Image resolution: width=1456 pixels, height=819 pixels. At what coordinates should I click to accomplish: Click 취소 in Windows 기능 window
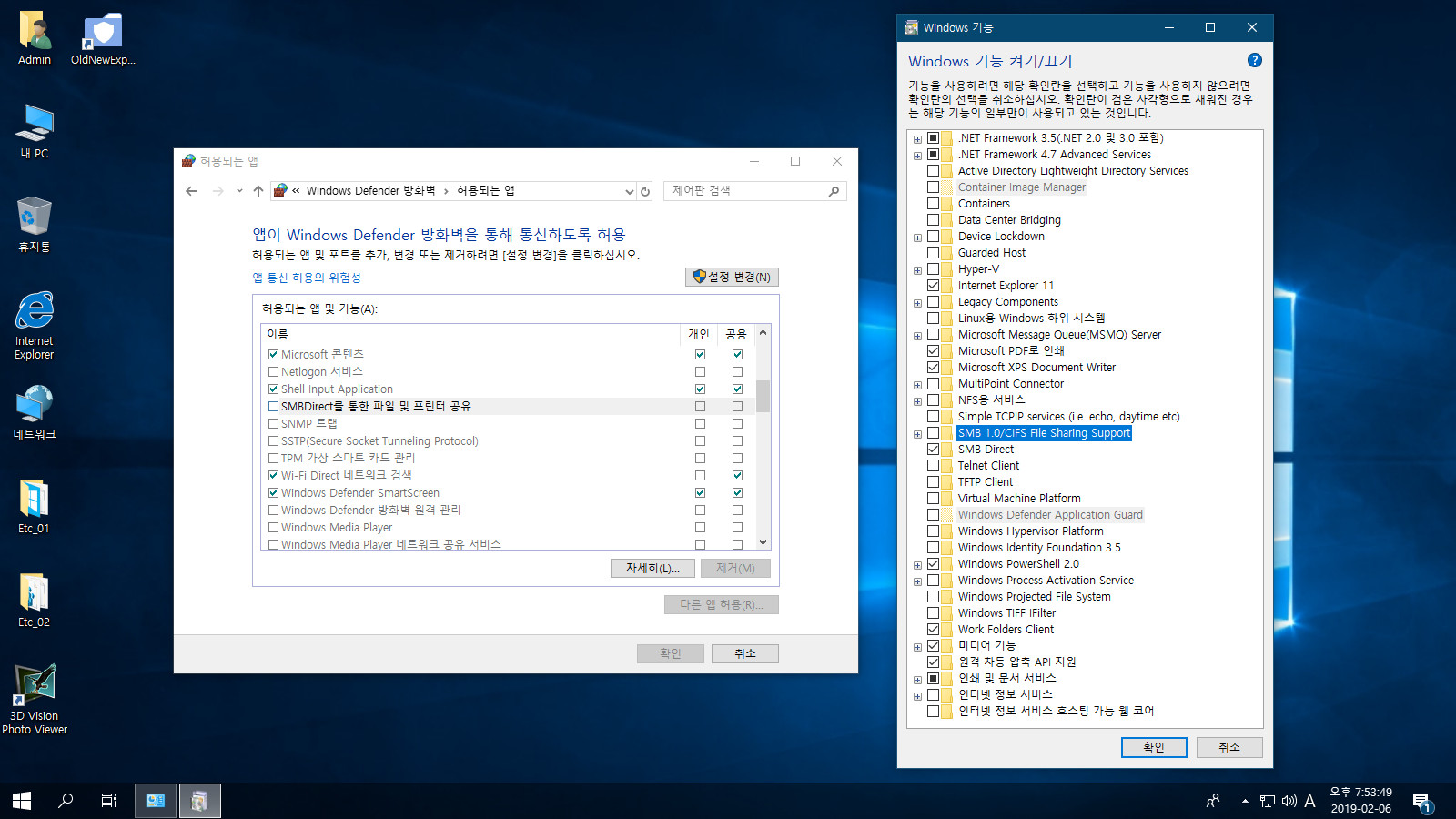tap(1229, 747)
